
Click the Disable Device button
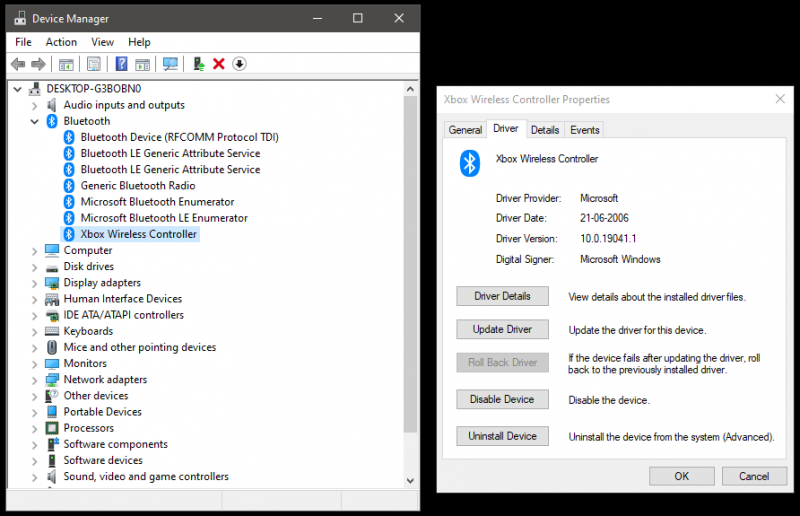pos(503,399)
